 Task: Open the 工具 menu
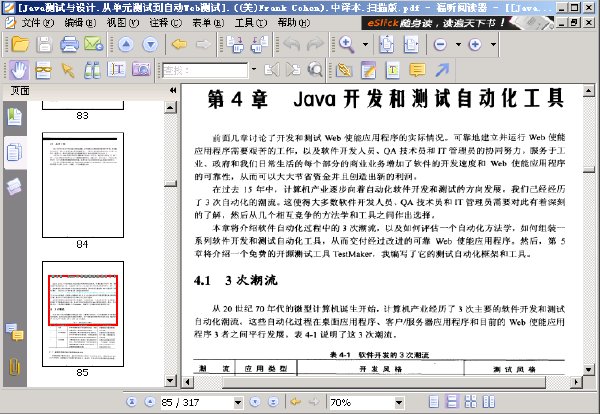tap(251, 23)
